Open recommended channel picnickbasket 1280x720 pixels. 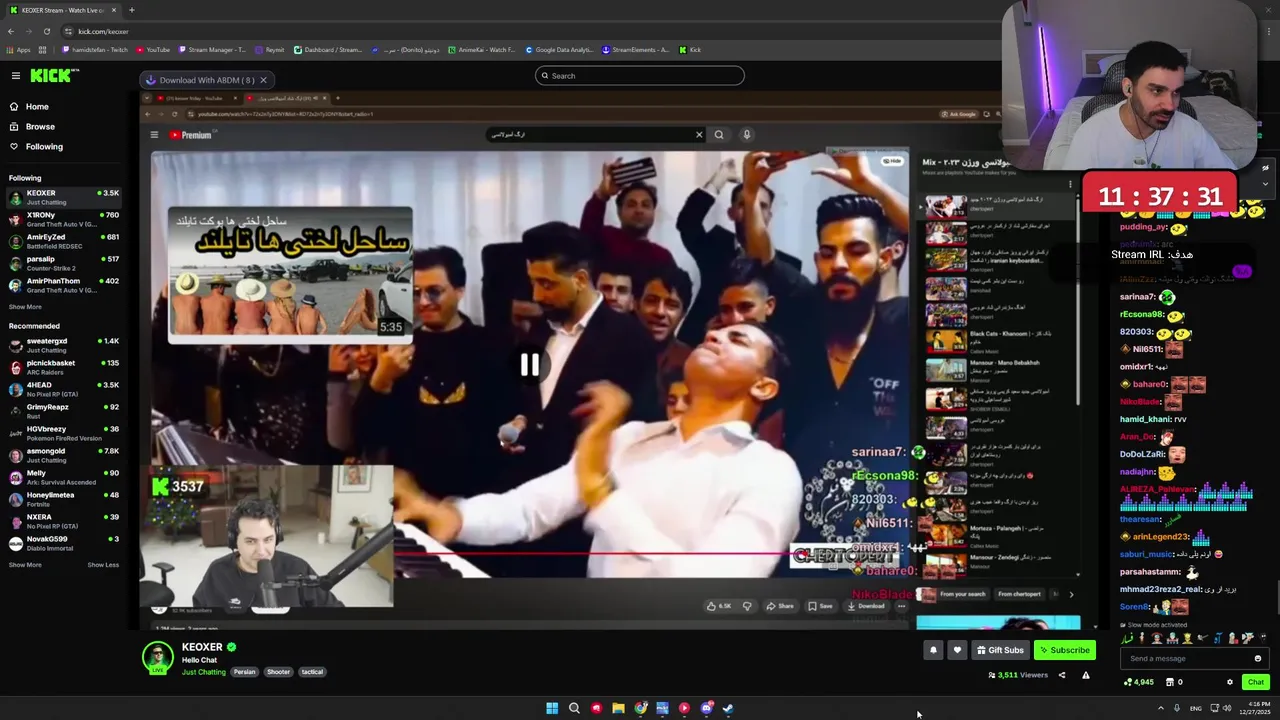coord(63,367)
